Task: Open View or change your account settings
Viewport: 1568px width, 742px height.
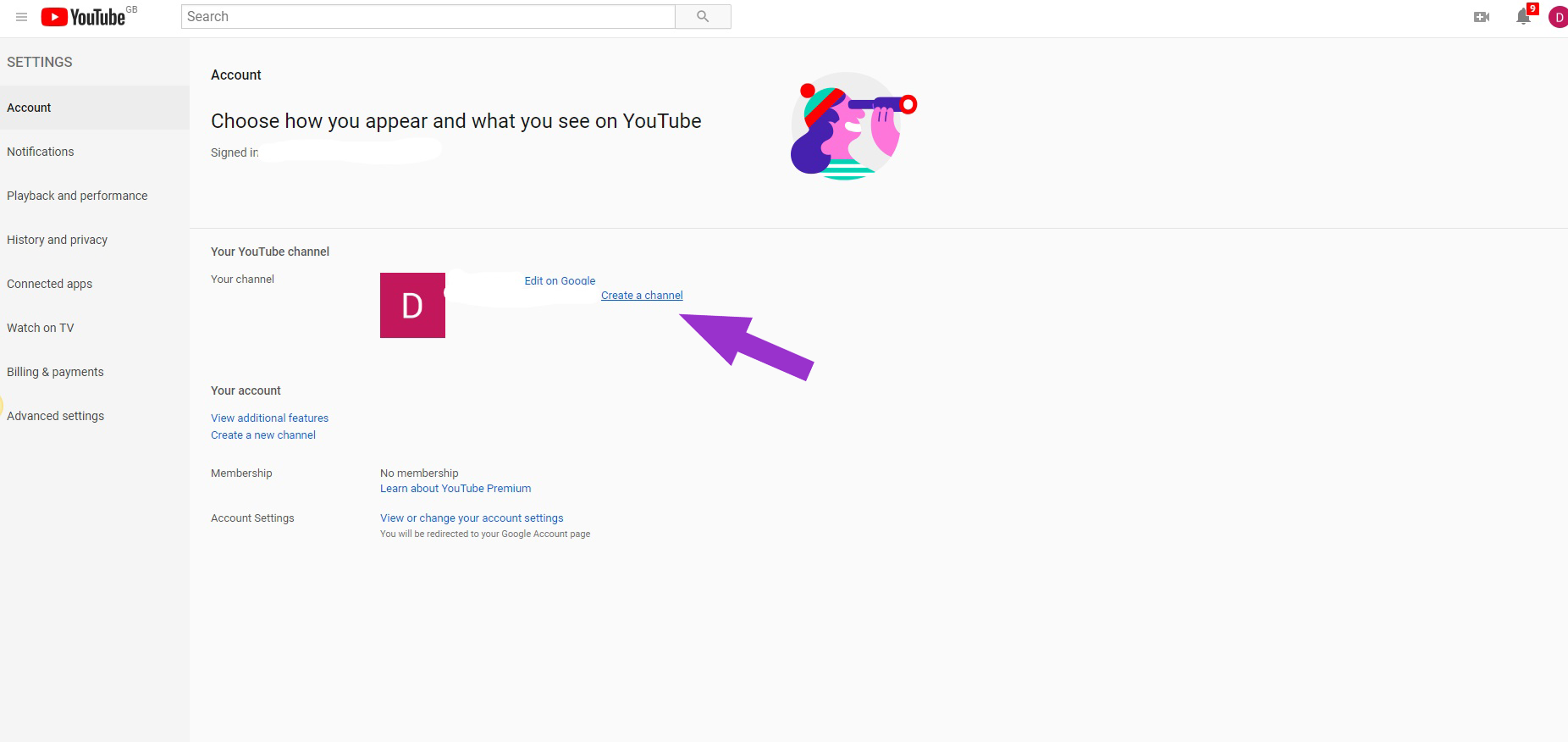Action: tap(472, 518)
